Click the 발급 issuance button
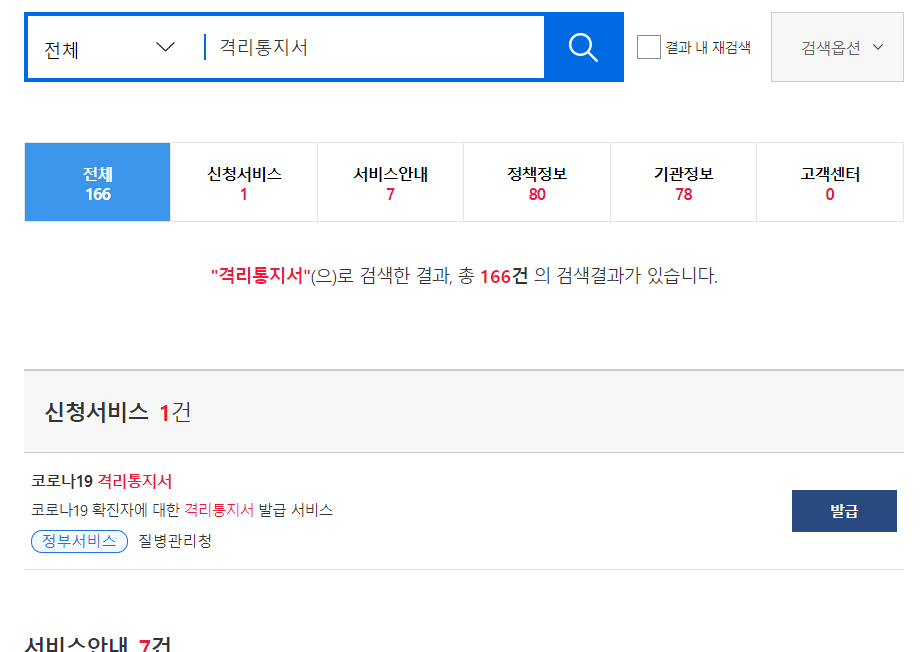Image resolution: width=920 pixels, height=652 pixels. coord(844,510)
